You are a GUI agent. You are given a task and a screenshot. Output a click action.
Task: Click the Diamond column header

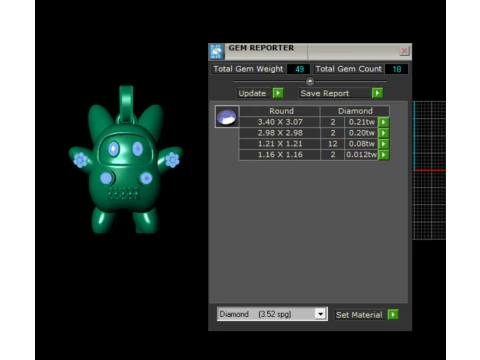click(x=355, y=111)
